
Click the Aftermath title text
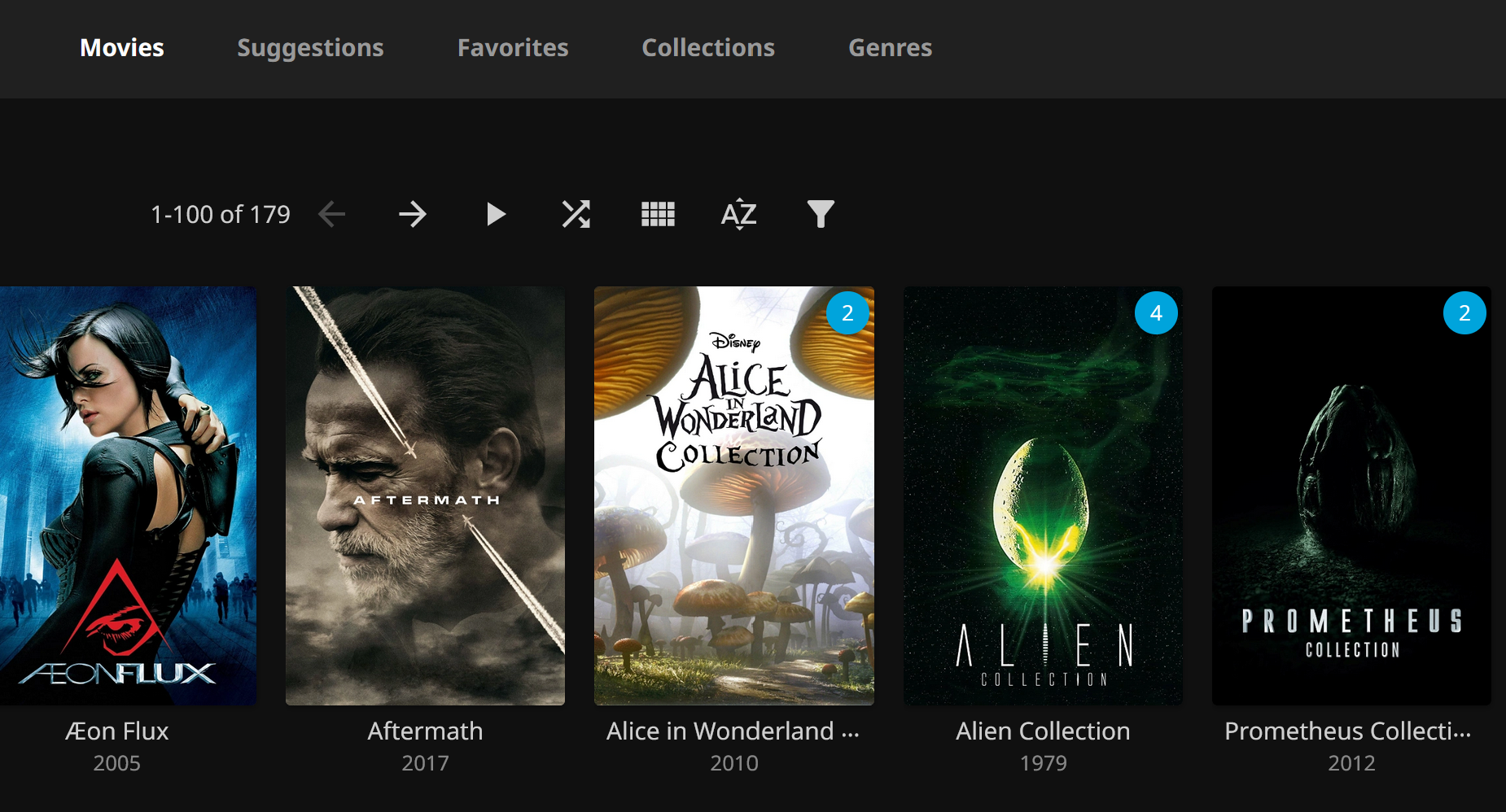pyautogui.click(x=425, y=731)
